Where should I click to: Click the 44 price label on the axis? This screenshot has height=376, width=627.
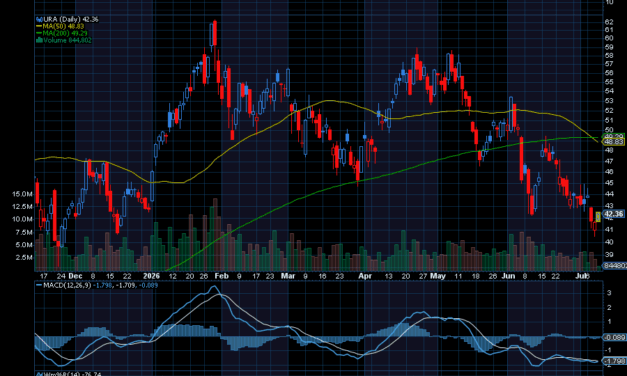pos(609,194)
